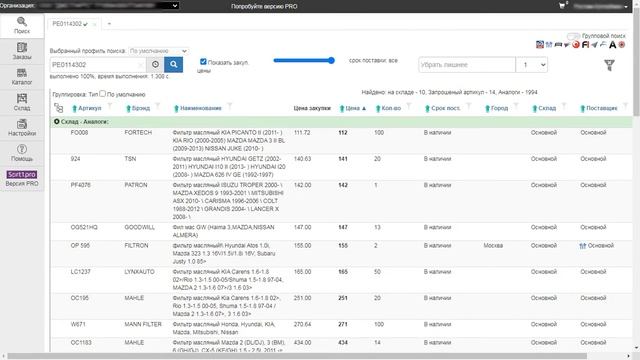Click the black 'A' icon in the icon row
640x360 pixels.
point(612,45)
